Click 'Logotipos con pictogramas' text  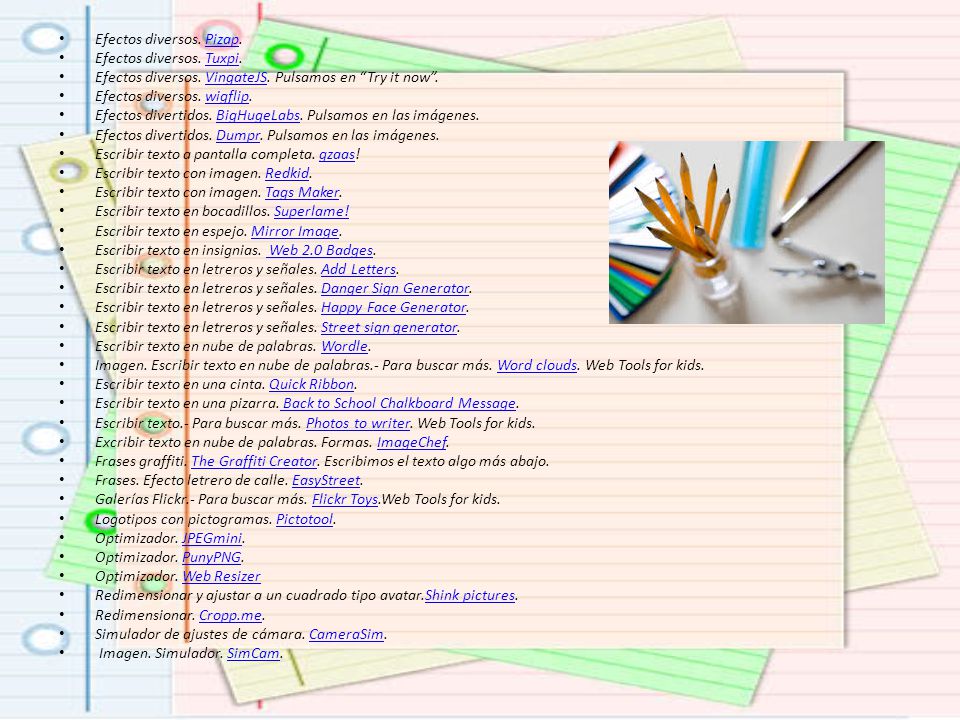pyautogui.click(x=184, y=519)
